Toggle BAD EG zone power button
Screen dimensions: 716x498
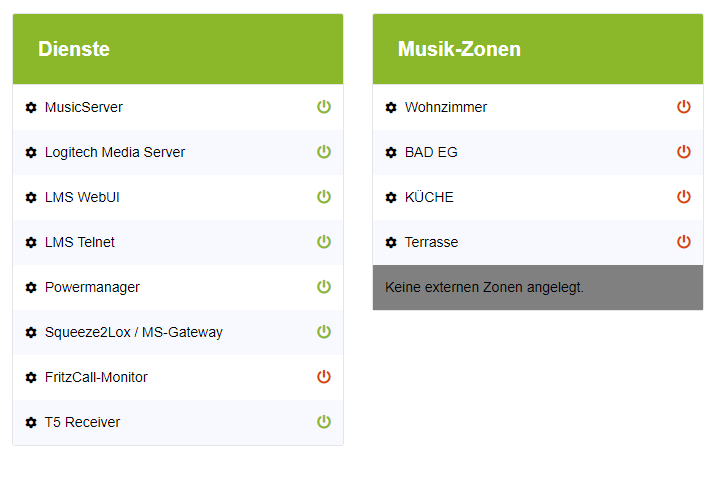[684, 152]
